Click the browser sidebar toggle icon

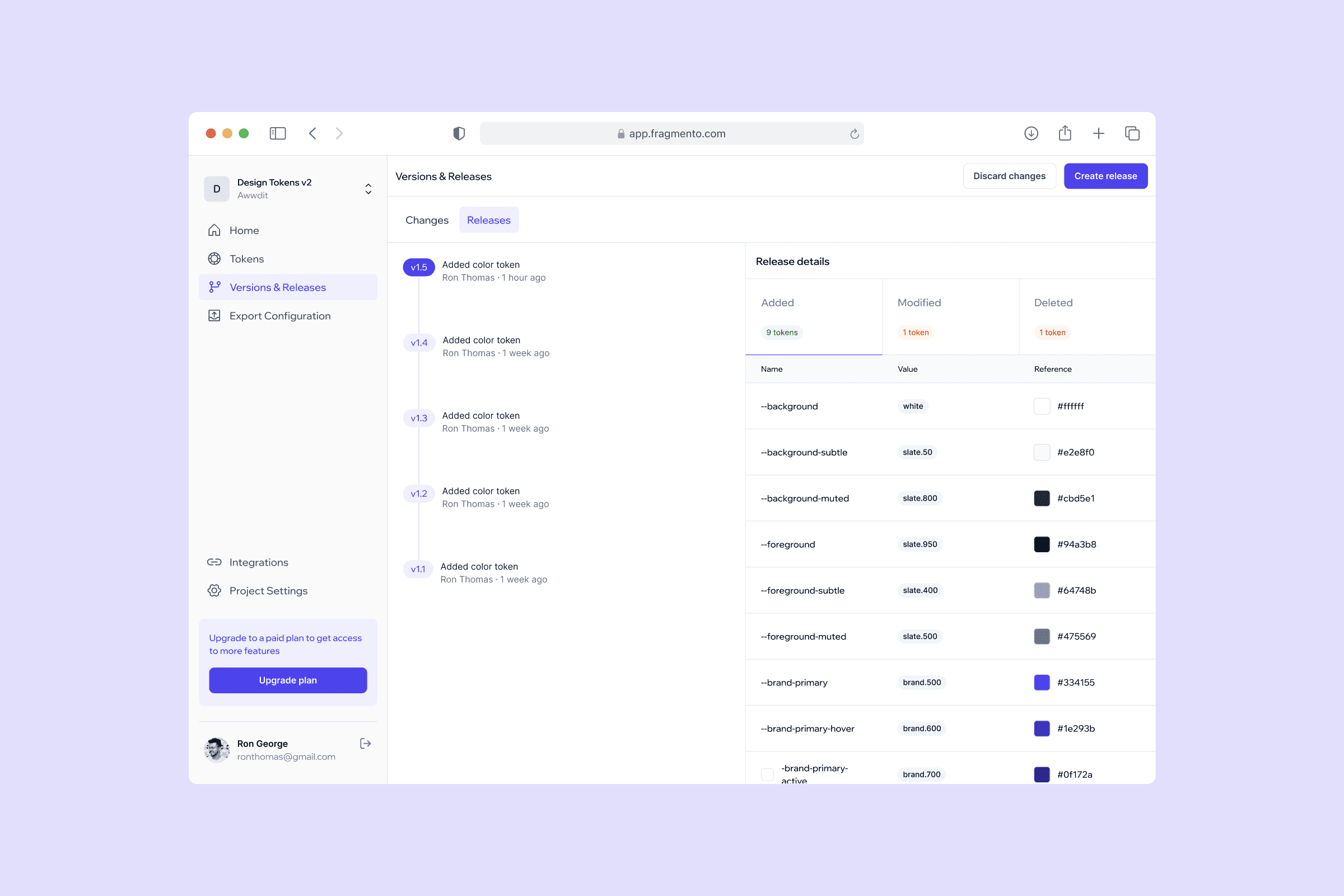point(278,133)
